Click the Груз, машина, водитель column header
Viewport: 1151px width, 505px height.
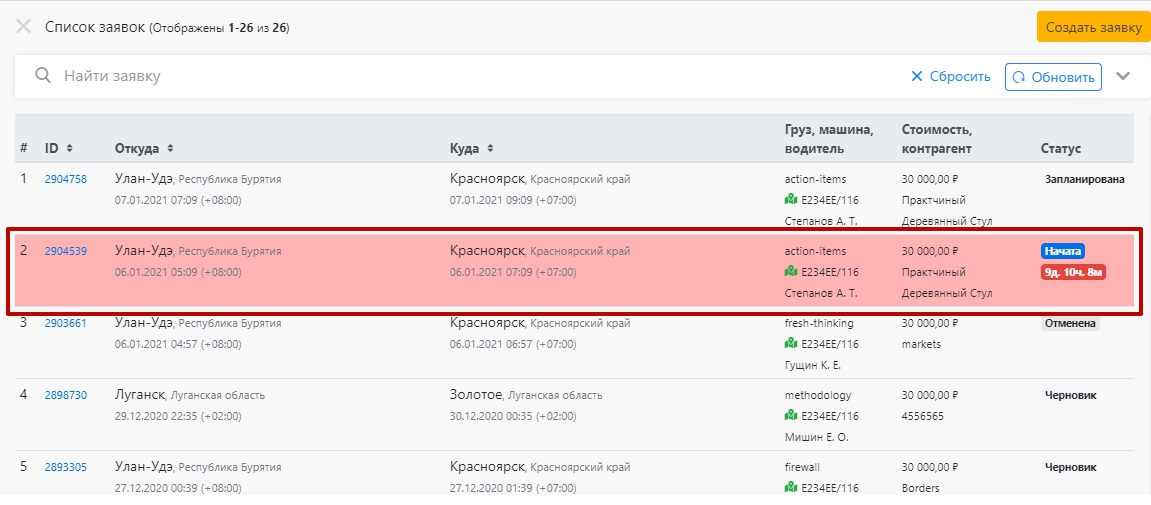point(829,139)
